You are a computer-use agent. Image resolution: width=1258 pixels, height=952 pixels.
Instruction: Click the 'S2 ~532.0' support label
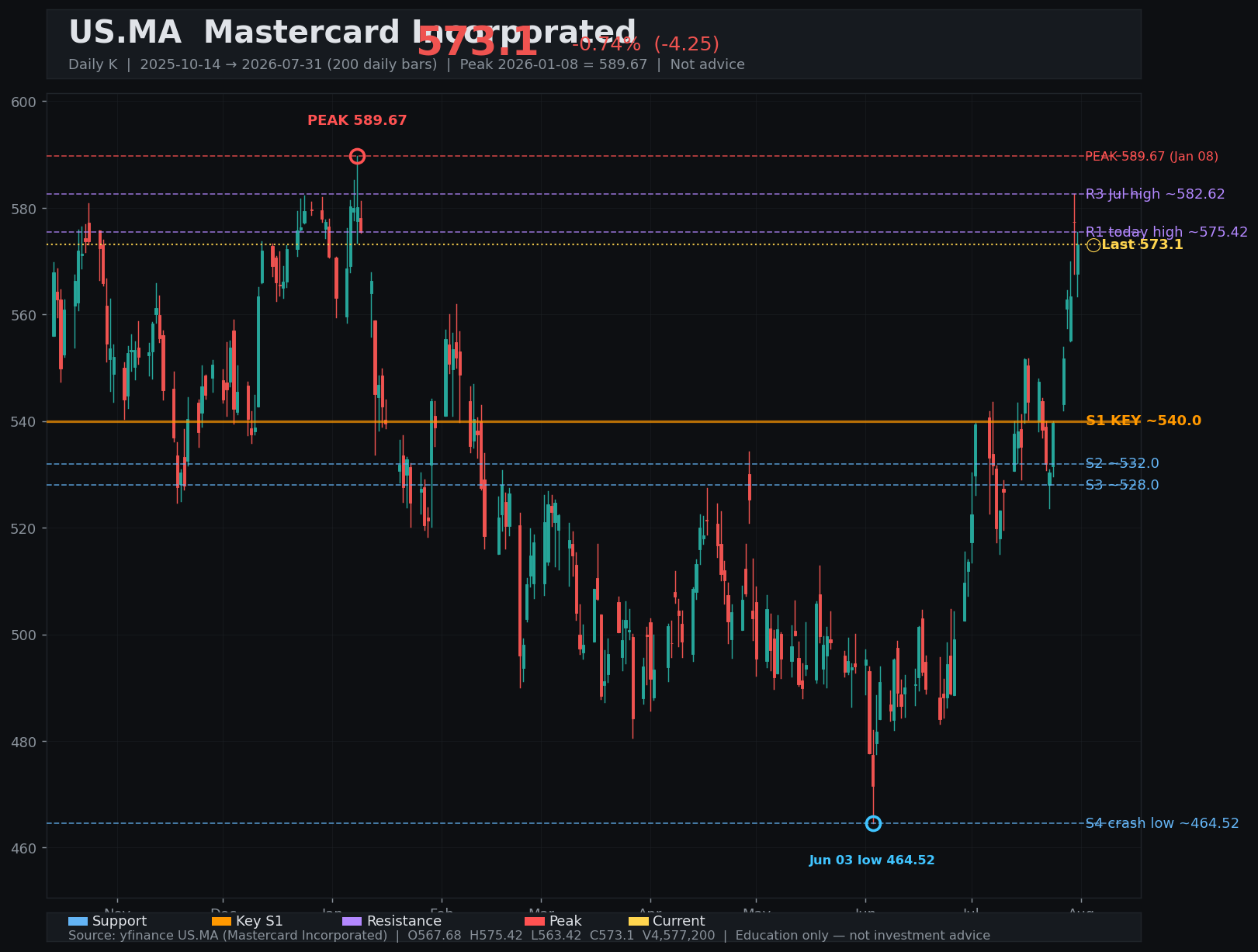pos(1122,464)
